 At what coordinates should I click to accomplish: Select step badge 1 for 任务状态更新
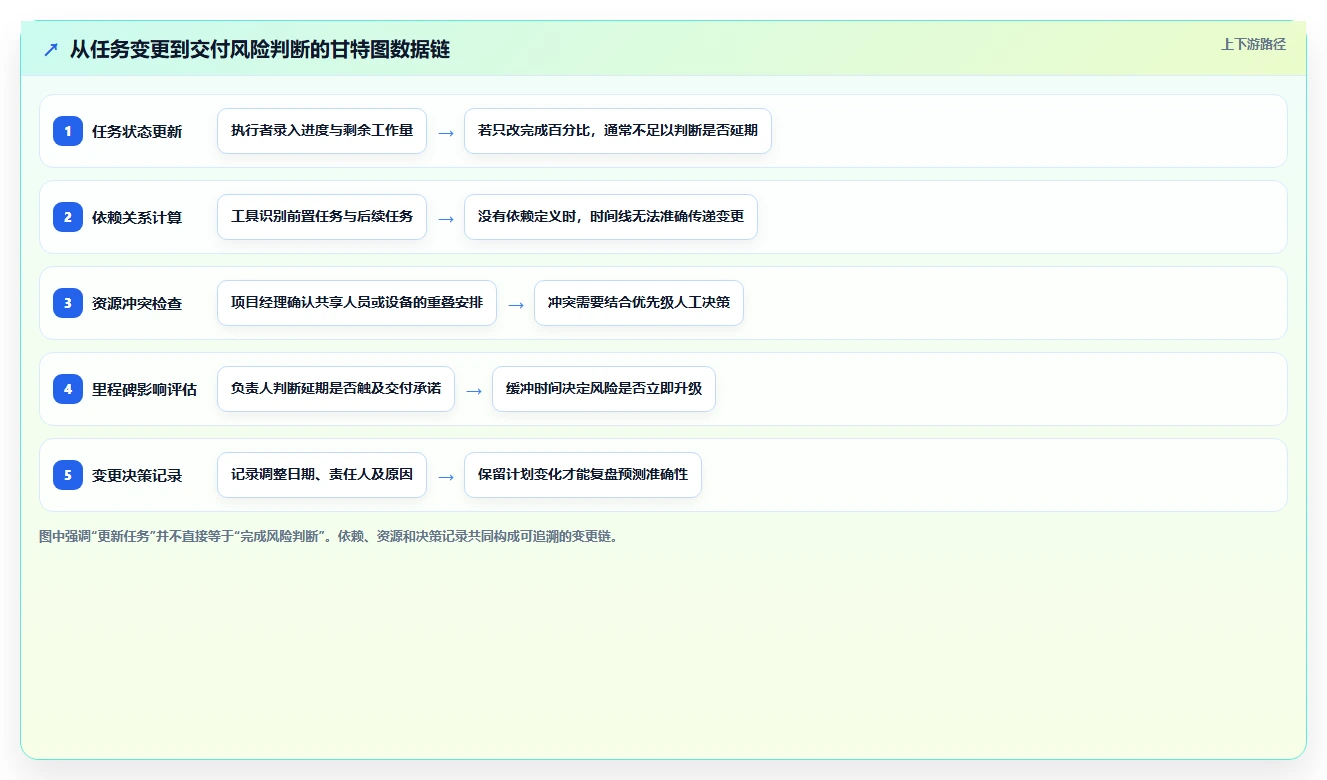pyautogui.click(x=68, y=131)
